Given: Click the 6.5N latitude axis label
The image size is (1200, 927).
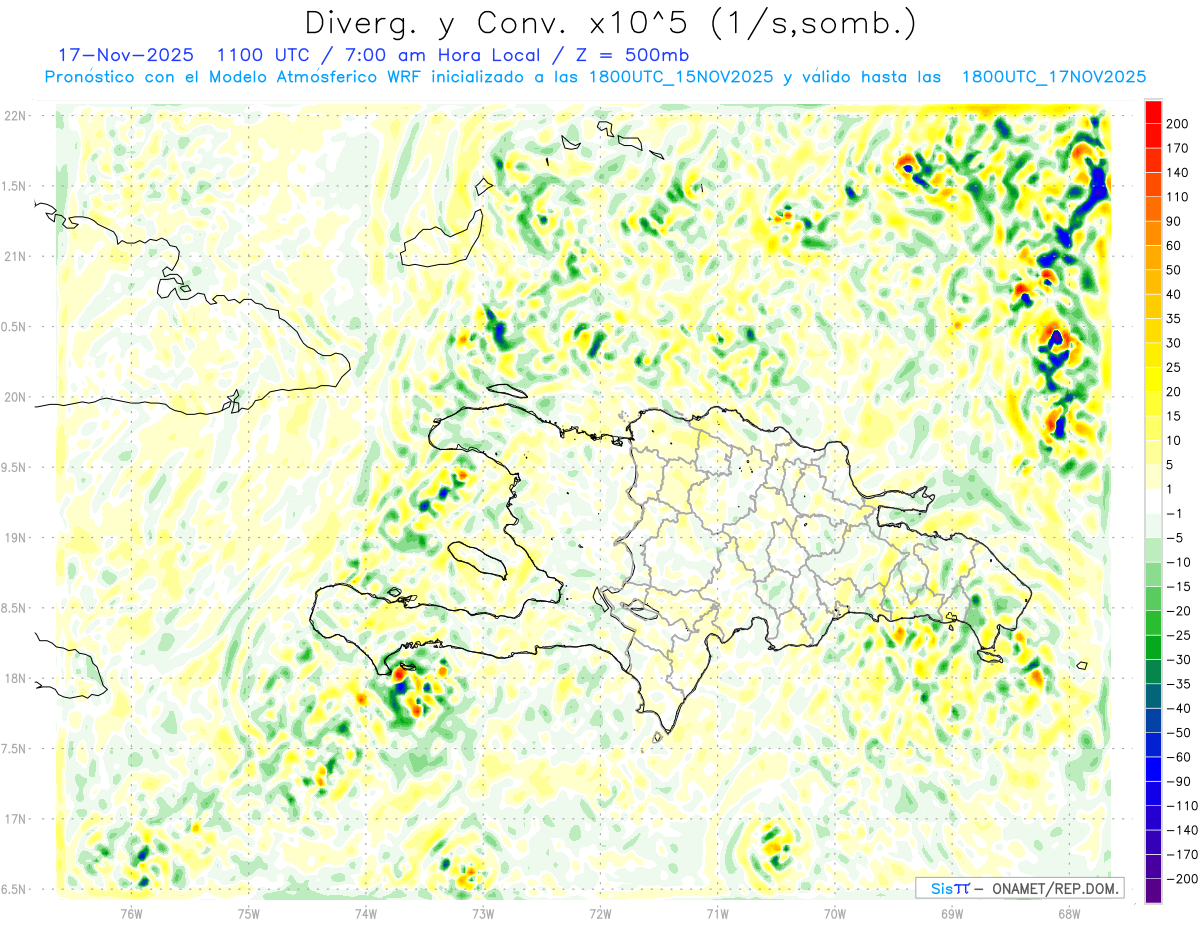Looking at the screenshot, I should coord(14,890).
